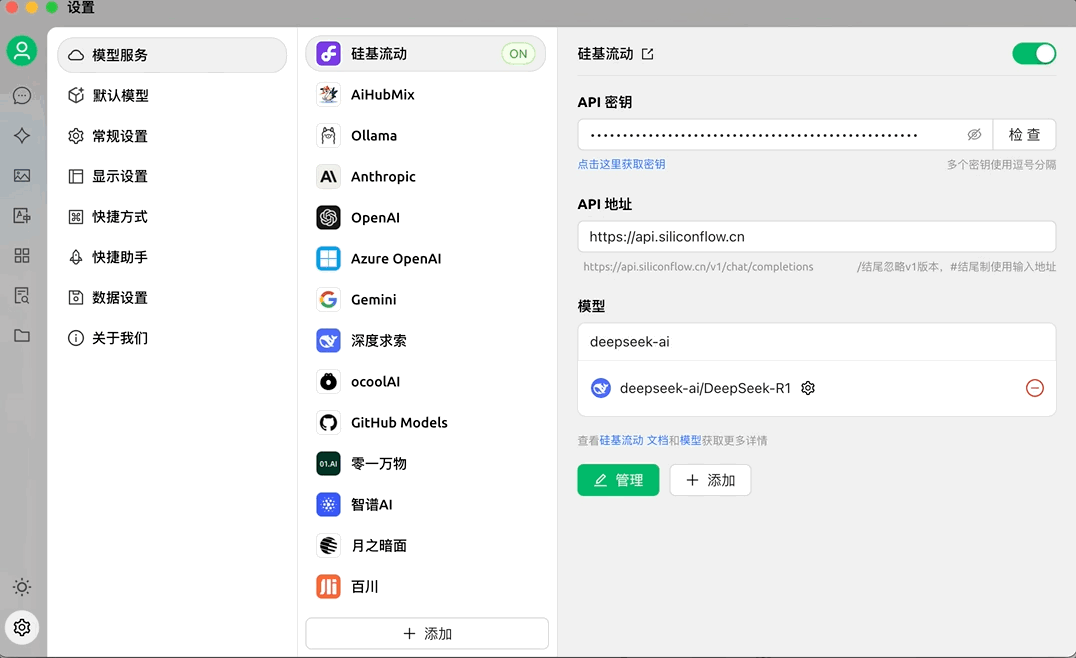Click the 检查 button to verify key

[1024, 135]
